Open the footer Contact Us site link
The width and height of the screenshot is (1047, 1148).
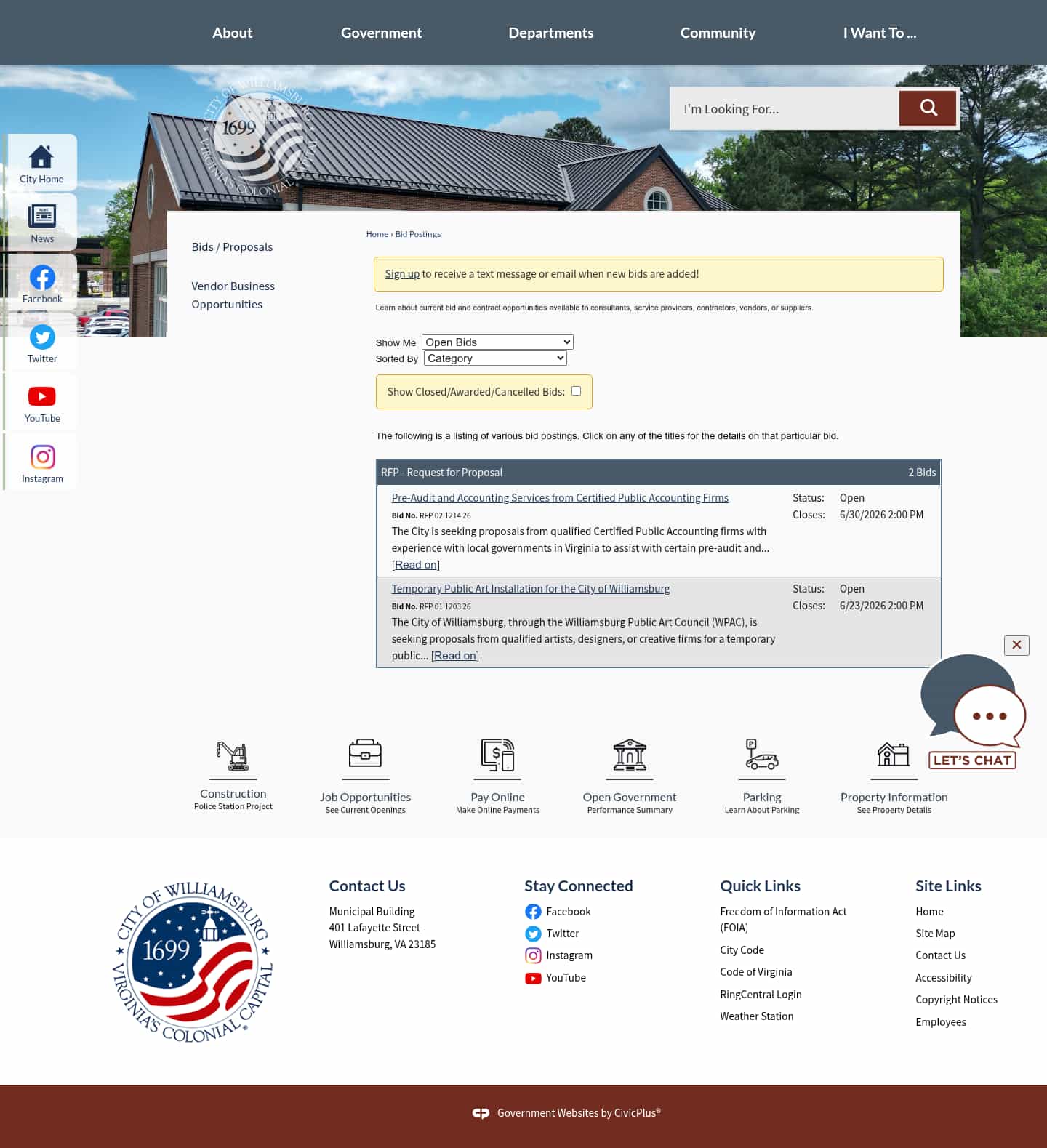(x=940, y=955)
